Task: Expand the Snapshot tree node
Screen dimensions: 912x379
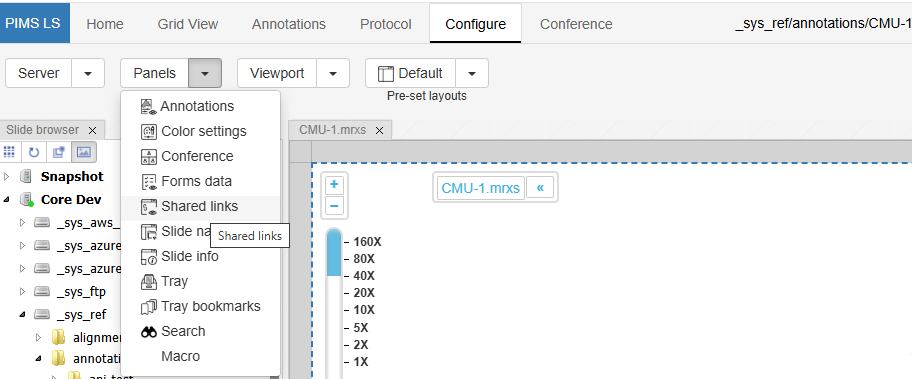Action: [x=6, y=176]
